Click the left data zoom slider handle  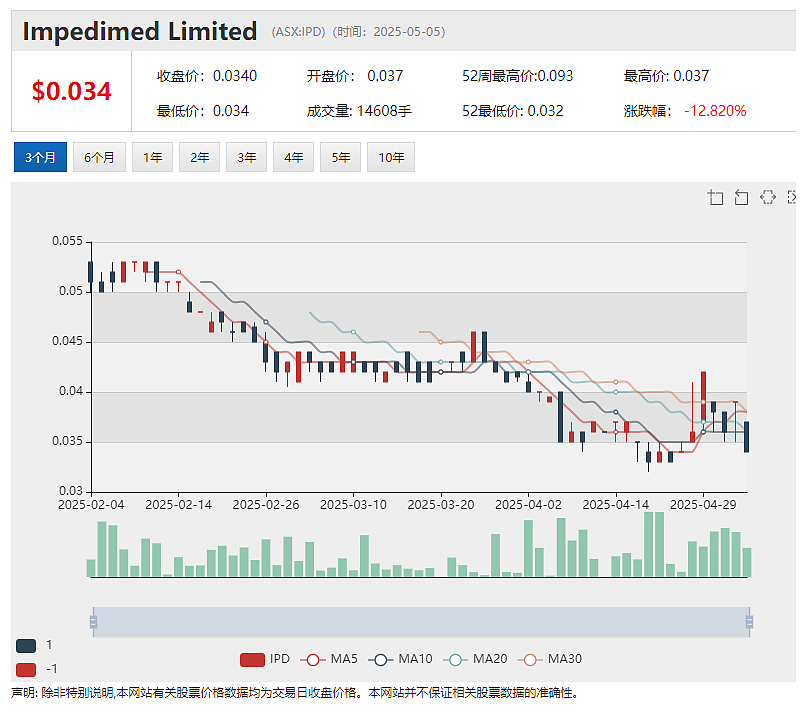point(93,622)
